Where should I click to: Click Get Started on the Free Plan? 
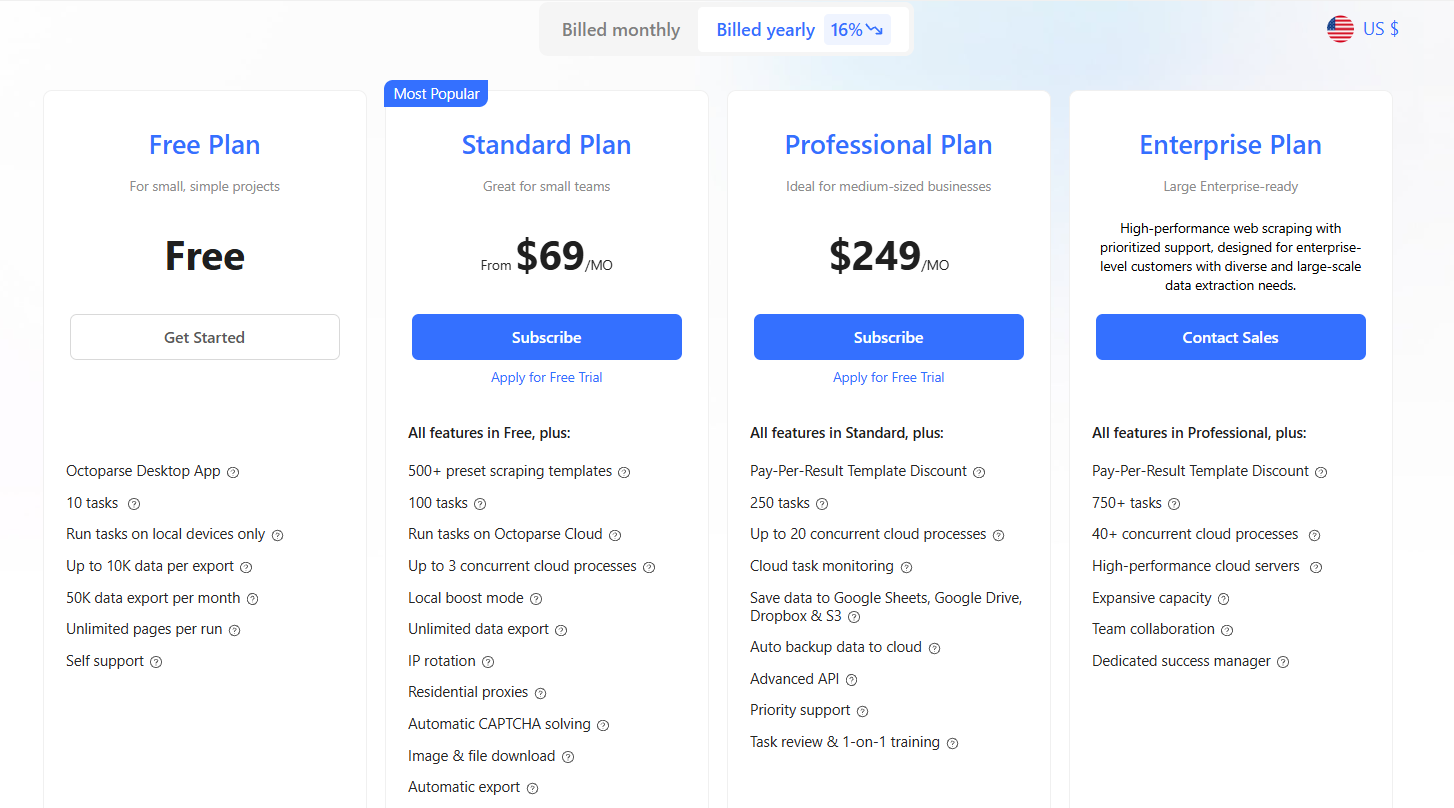tap(204, 337)
